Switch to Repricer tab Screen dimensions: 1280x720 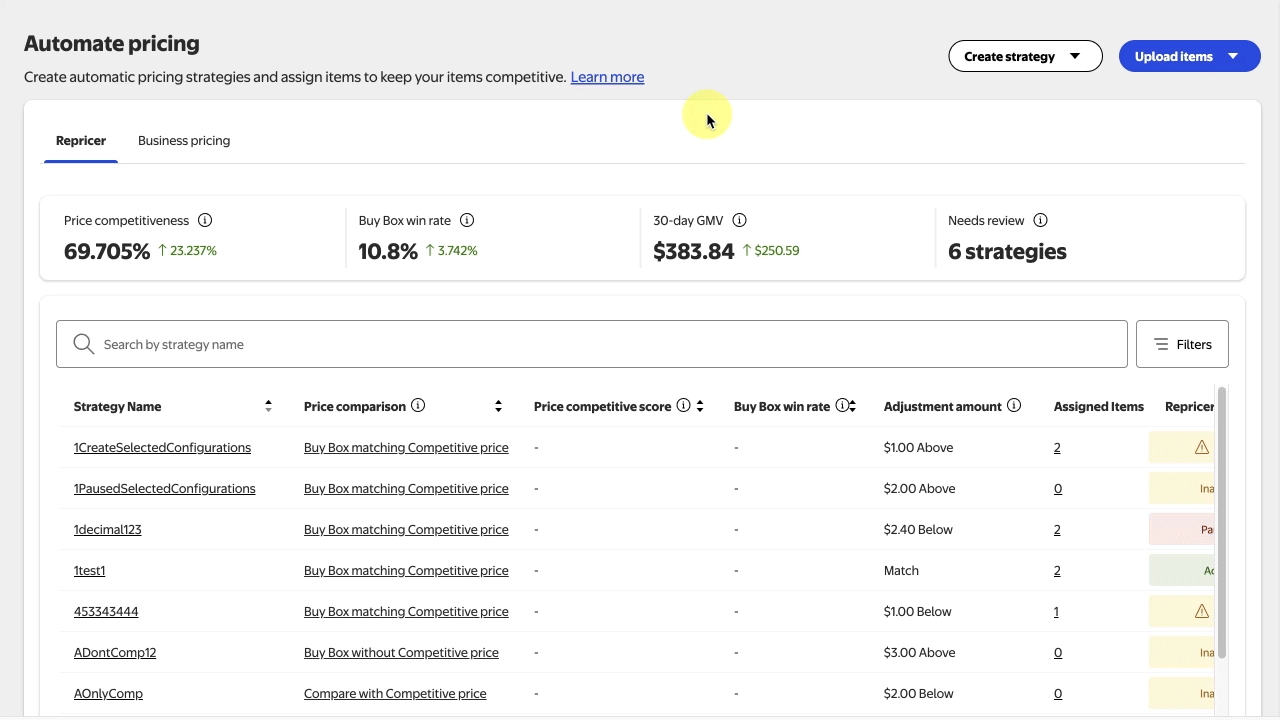tap(81, 141)
